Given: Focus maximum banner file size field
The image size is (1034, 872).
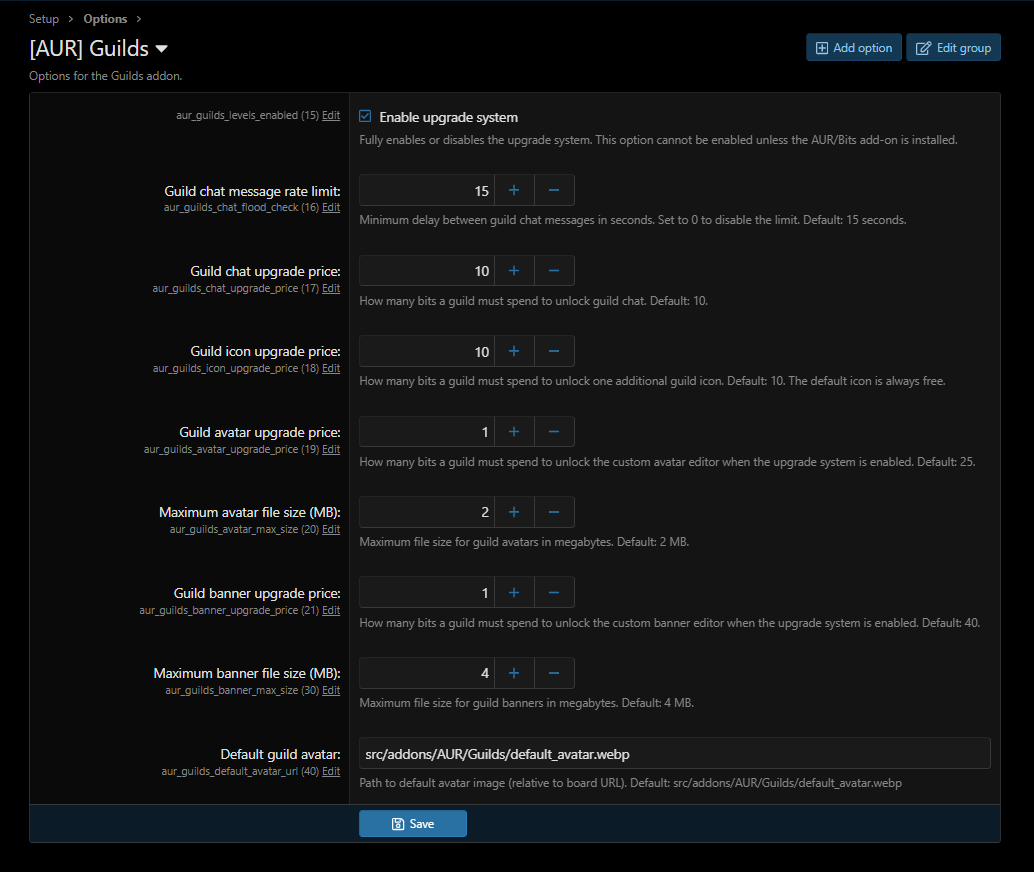Looking at the screenshot, I should tap(427, 673).
